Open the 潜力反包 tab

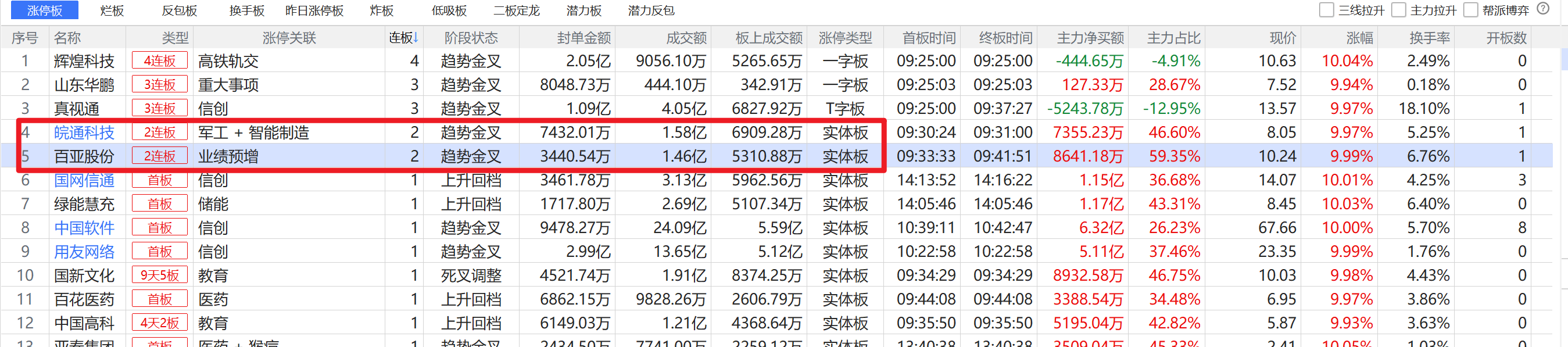pyautogui.click(x=651, y=10)
